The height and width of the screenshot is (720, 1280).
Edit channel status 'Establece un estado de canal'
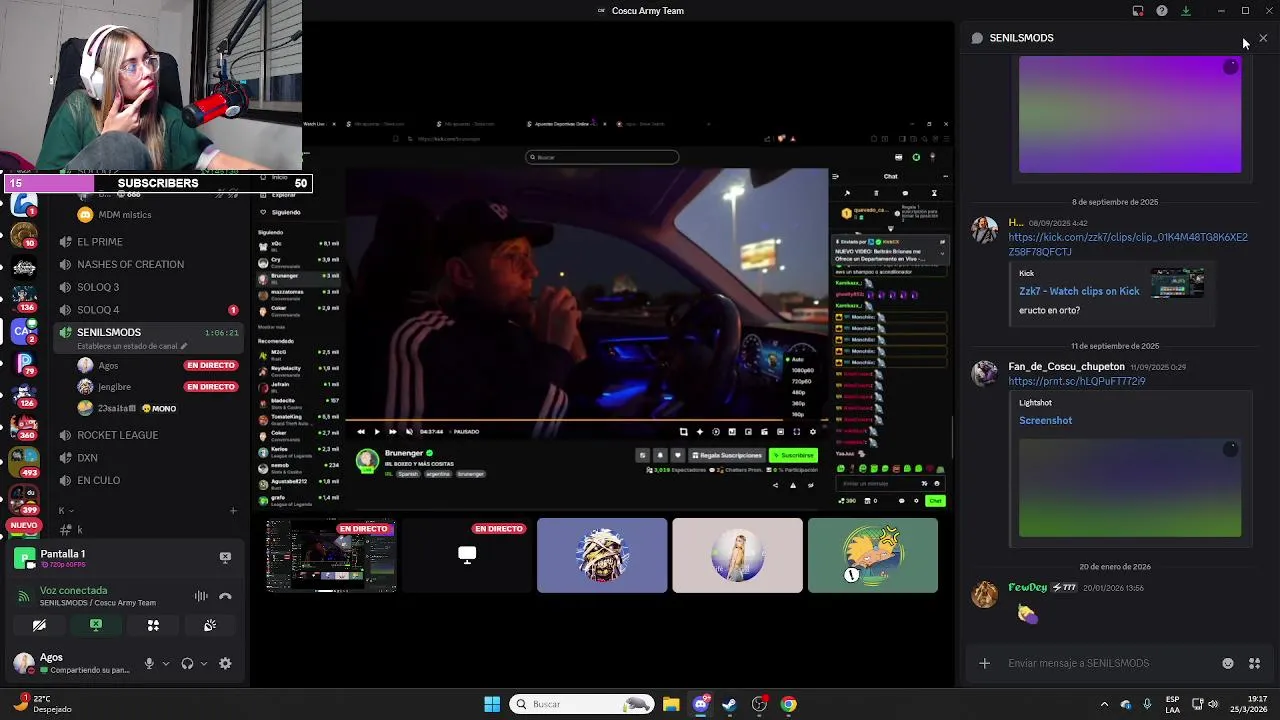132,346
